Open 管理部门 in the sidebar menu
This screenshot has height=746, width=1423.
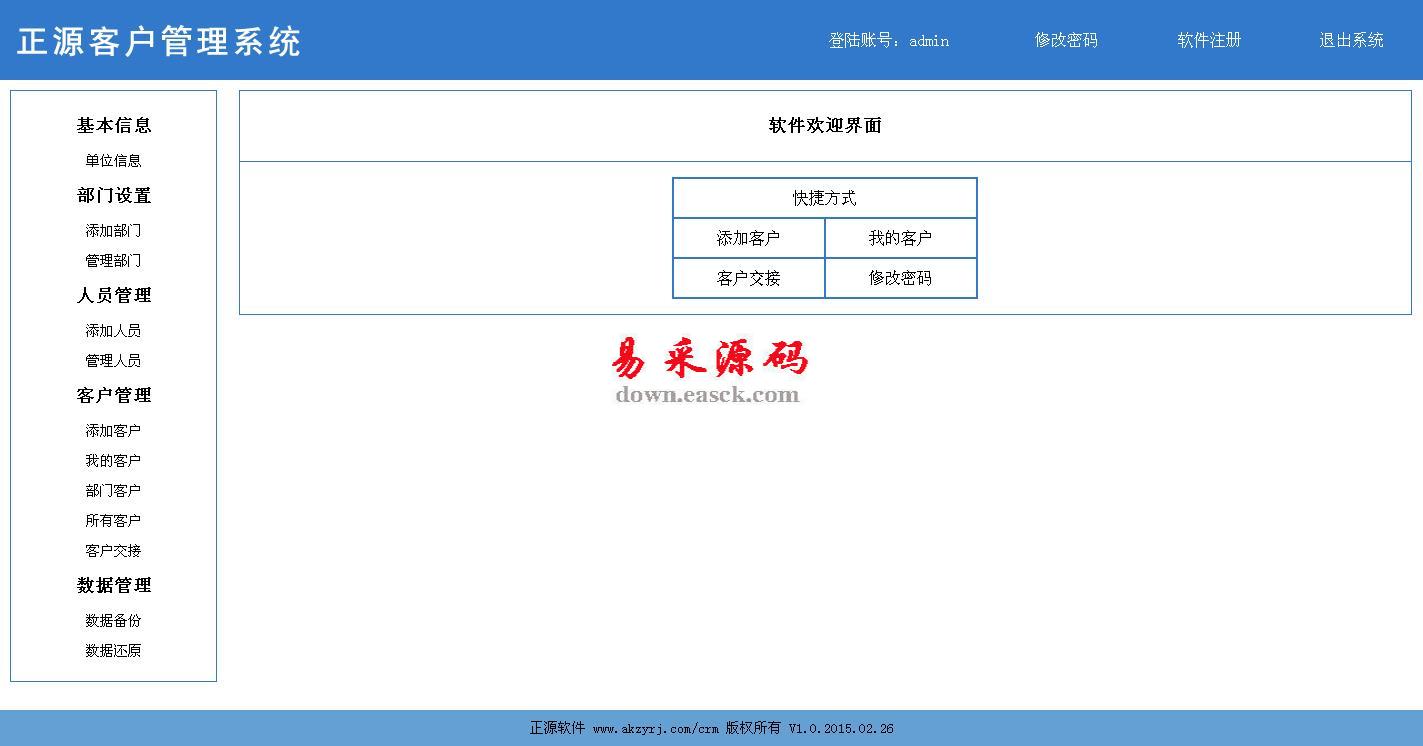(x=113, y=261)
